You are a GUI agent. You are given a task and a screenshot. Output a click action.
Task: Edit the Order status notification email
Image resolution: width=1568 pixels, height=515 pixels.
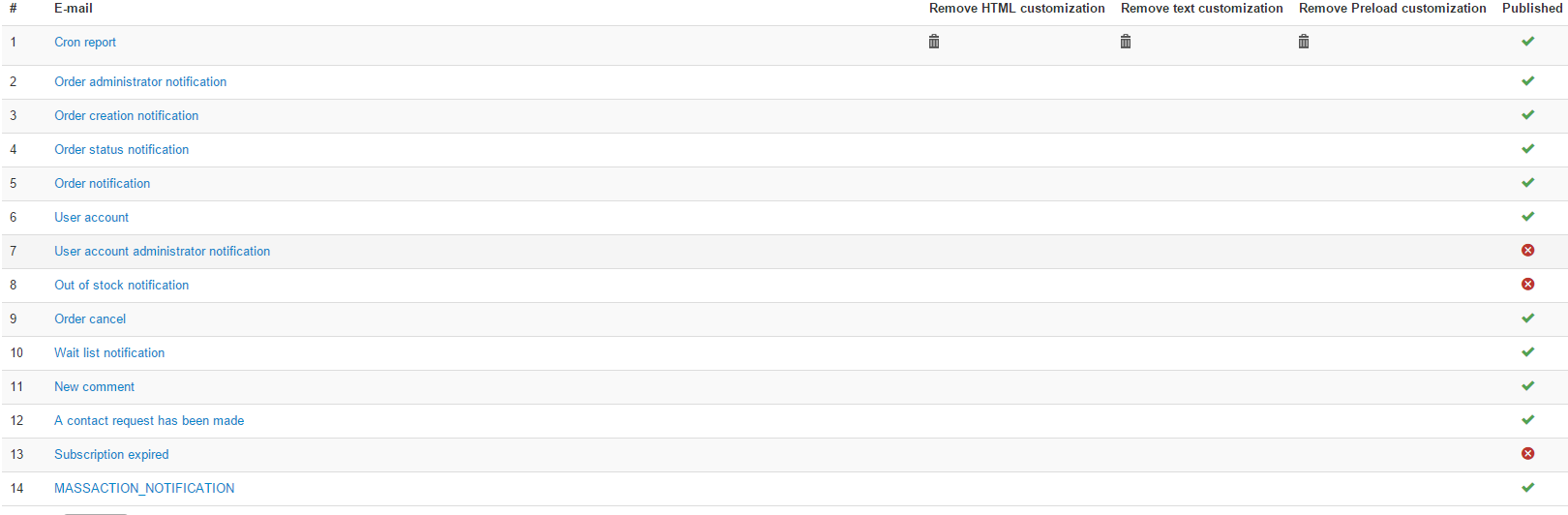(121, 150)
